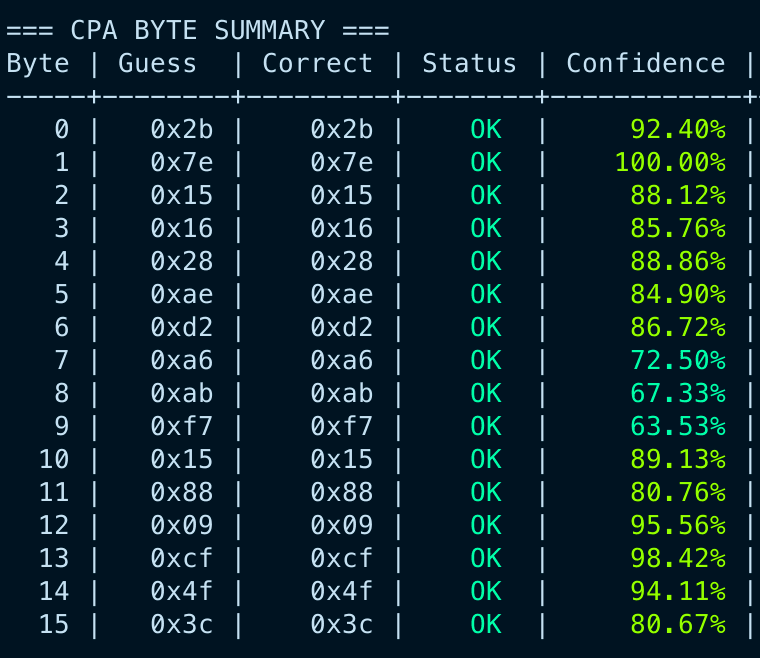The image size is (760, 658).
Task: Click OK status in byte 2 row
Action: point(486,195)
